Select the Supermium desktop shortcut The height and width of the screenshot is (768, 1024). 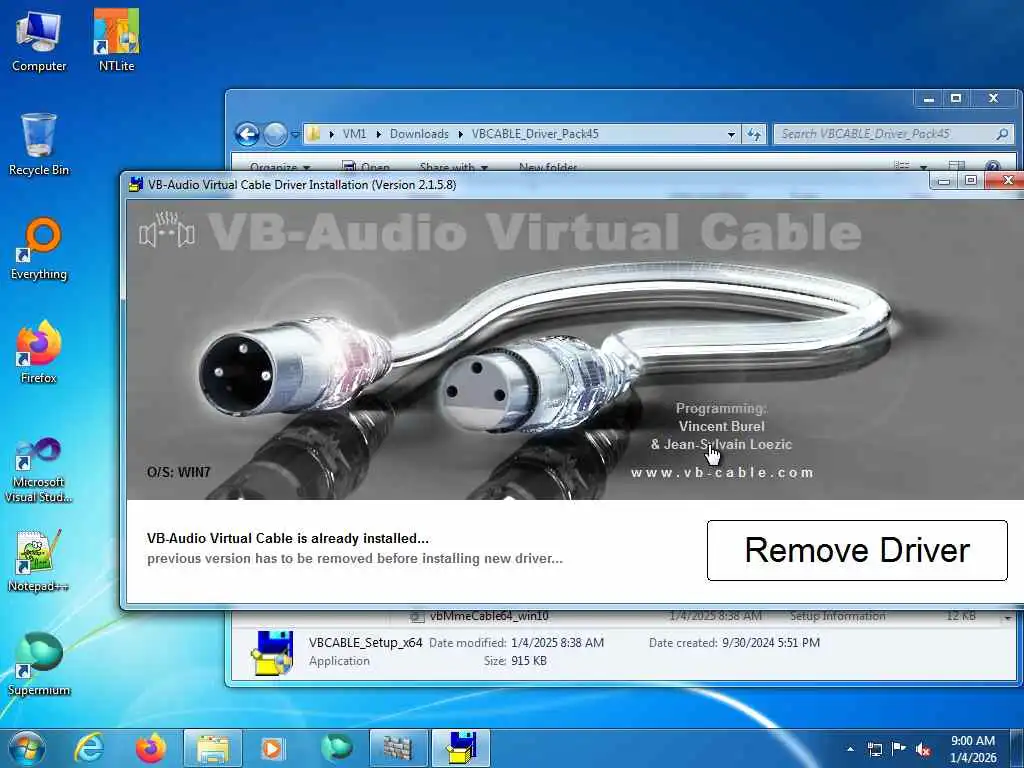(39, 664)
